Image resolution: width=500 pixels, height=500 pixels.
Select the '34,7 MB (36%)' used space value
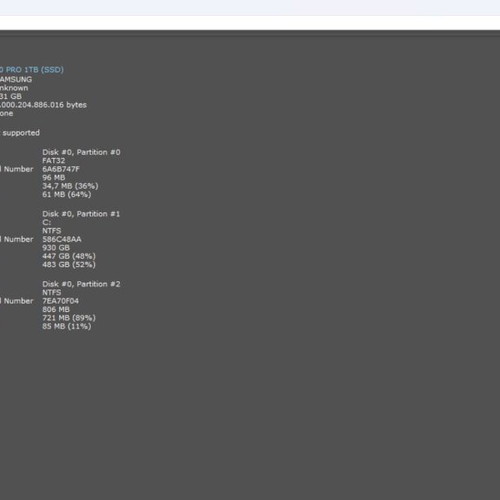[70, 186]
